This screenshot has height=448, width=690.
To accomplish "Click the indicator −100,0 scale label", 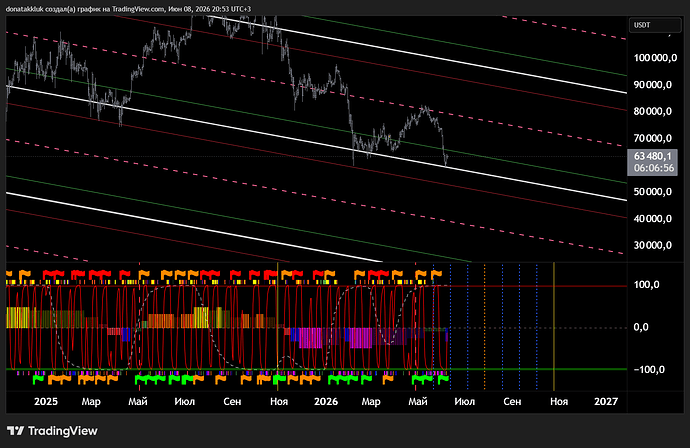I will click(x=649, y=370).
